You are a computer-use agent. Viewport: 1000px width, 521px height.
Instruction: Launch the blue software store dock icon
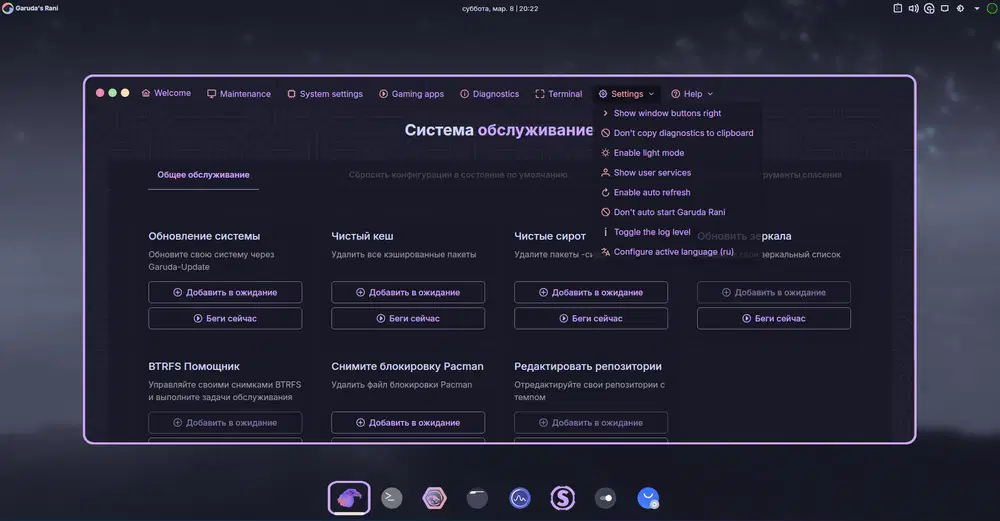(x=648, y=498)
